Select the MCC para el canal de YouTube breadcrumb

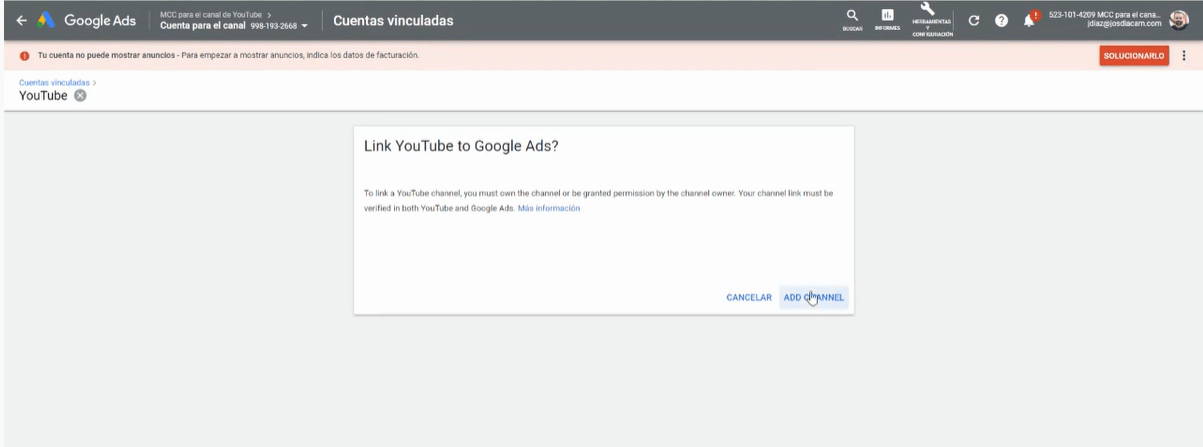(x=213, y=15)
